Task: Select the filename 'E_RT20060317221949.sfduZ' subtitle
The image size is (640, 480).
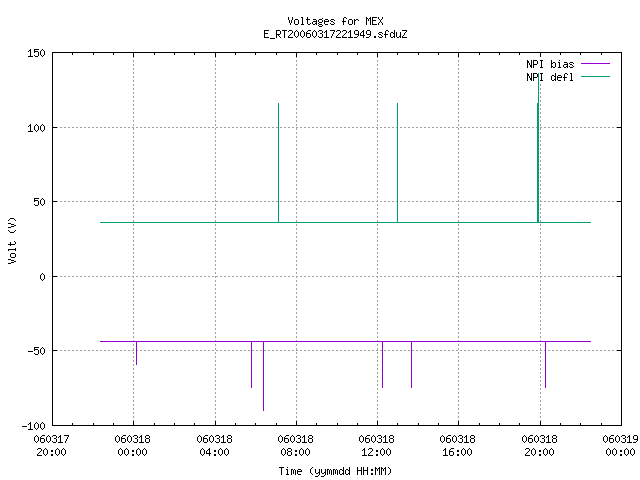Action: pos(335,34)
